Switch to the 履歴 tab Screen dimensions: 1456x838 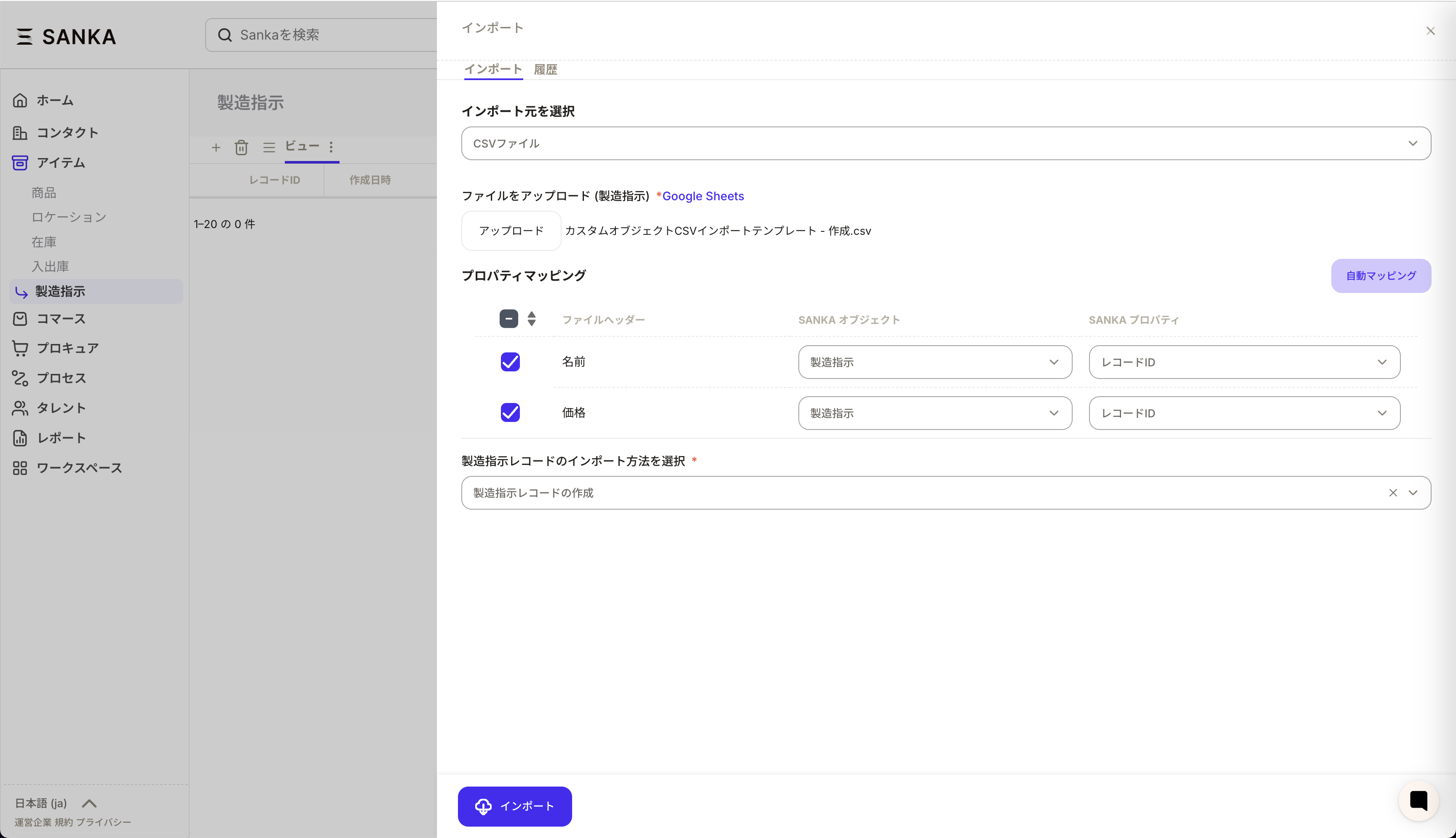[545, 70]
